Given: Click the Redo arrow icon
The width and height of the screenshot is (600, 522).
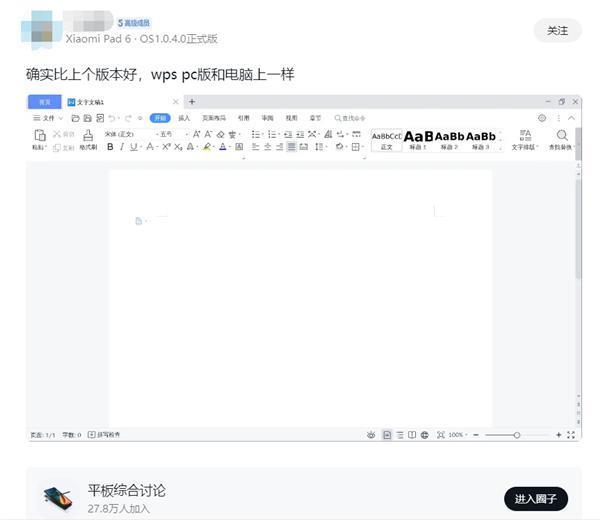Looking at the screenshot, I should click(128, 118).
